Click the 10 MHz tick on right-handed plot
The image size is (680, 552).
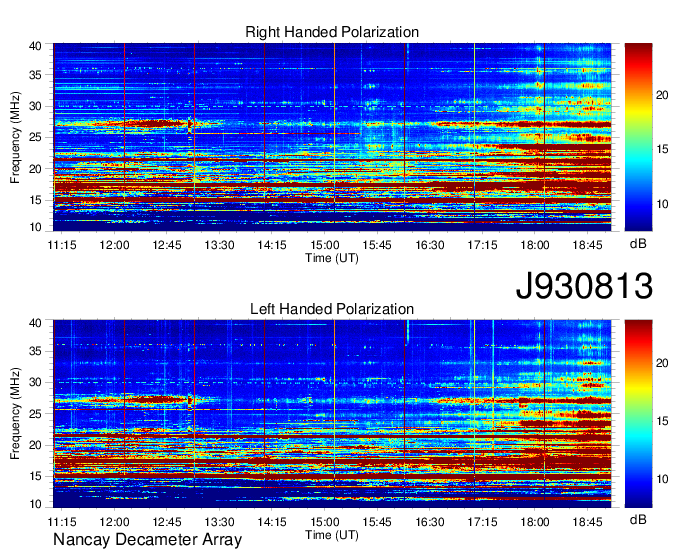pos(35,227)
